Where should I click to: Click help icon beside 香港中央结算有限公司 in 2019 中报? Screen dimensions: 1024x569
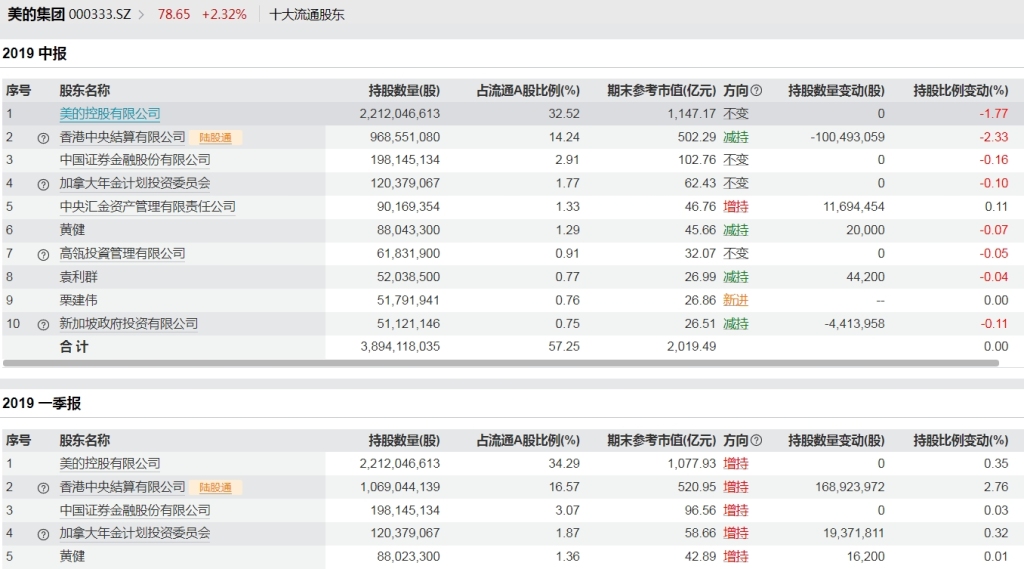point(43,138)
